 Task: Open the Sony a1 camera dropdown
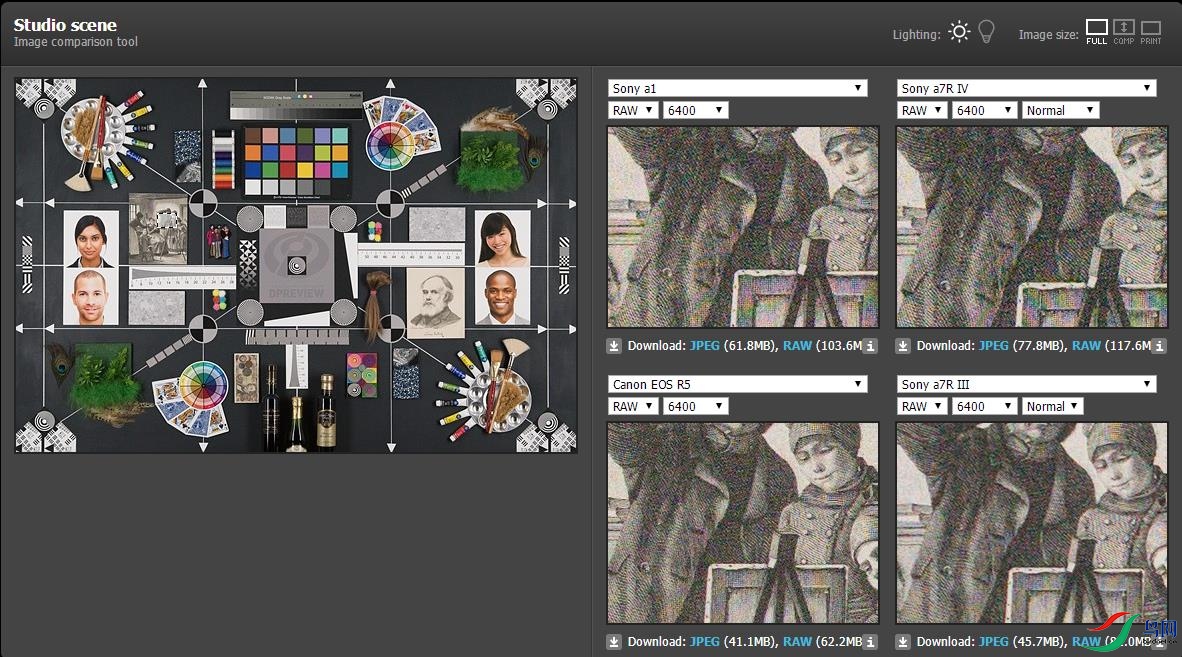[x=737, y=88]
